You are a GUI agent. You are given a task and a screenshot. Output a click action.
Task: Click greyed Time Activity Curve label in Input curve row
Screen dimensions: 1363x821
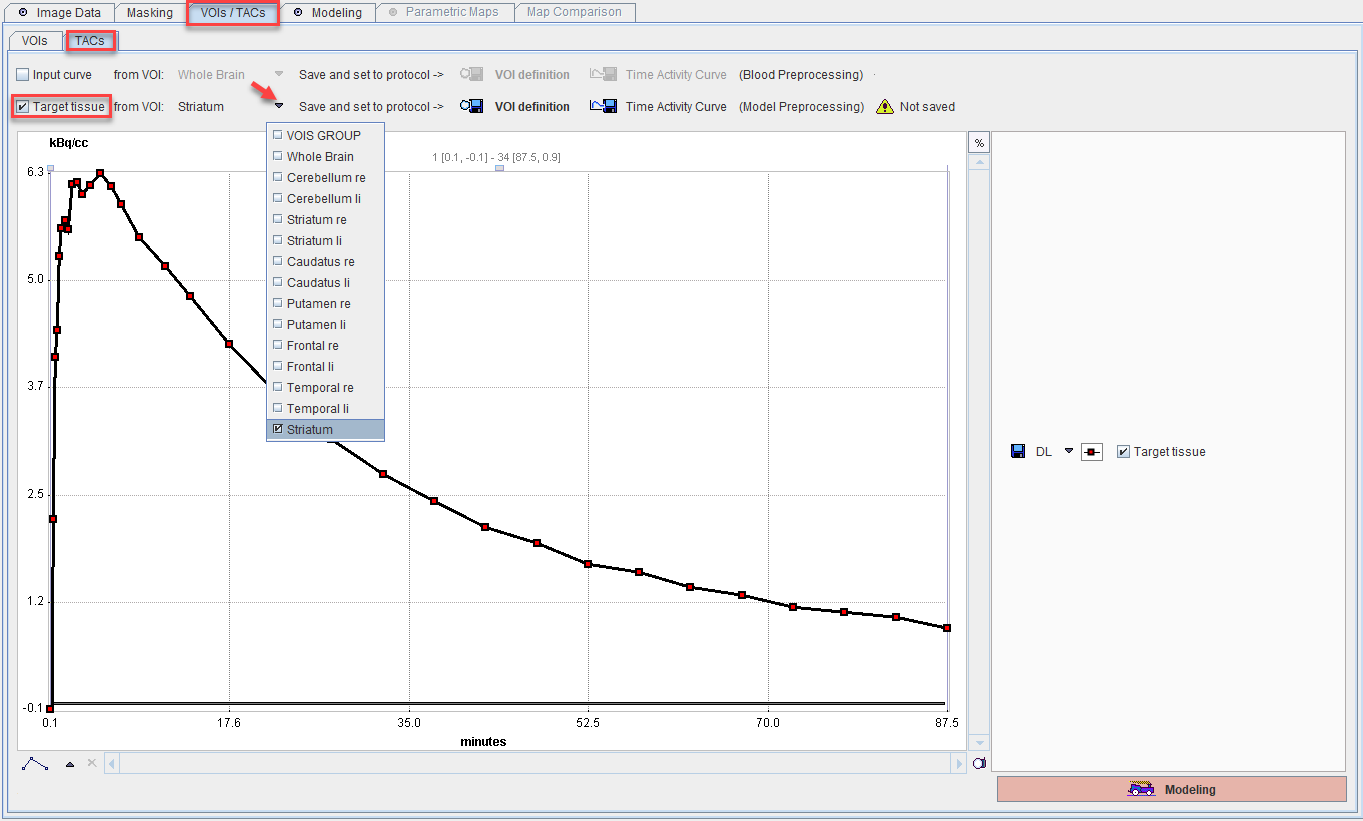tap(676, 75)
